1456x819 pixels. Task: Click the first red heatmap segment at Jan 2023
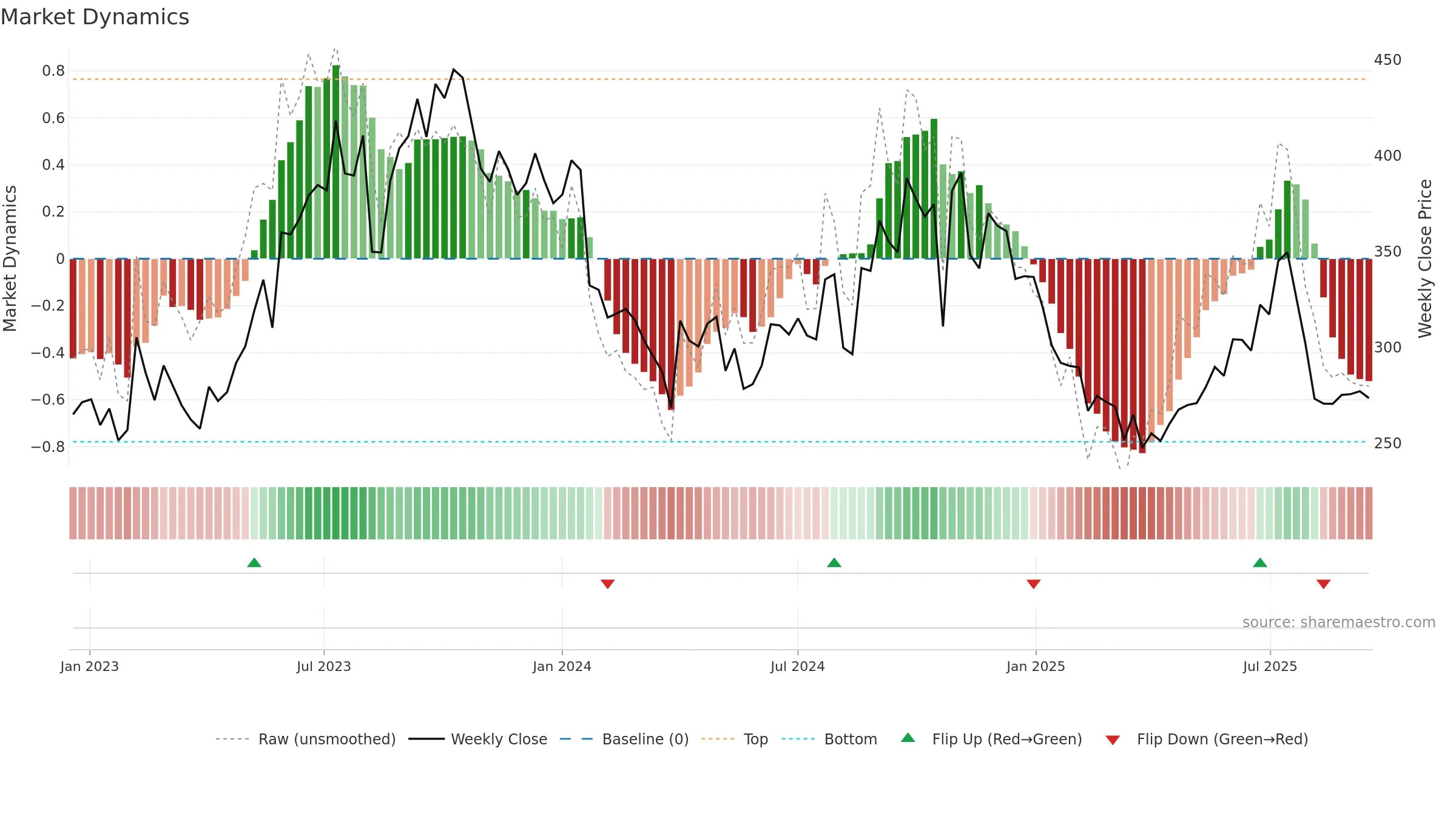click(x=73, y=513)
